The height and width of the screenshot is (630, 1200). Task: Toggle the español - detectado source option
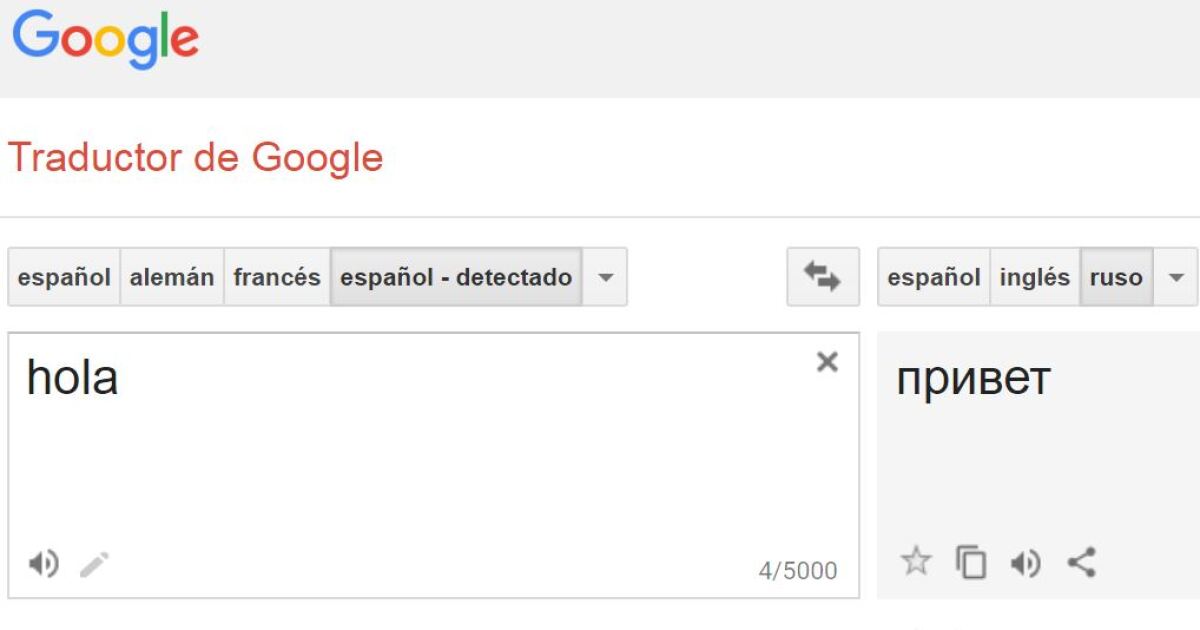pyautogui.click(x=456, y=277)
